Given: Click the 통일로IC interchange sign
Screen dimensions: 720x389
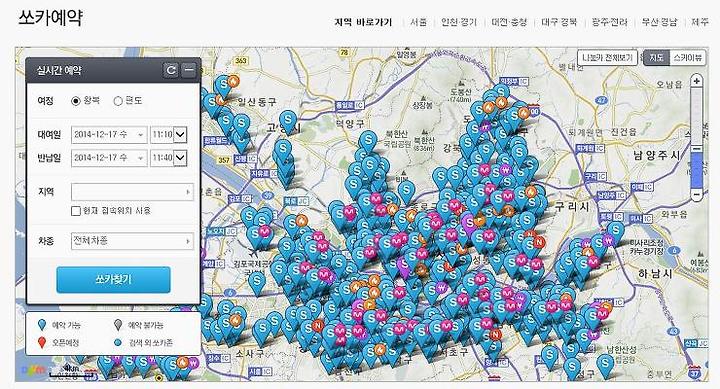Looking at the screenshot, I should (x=350, y=105).
